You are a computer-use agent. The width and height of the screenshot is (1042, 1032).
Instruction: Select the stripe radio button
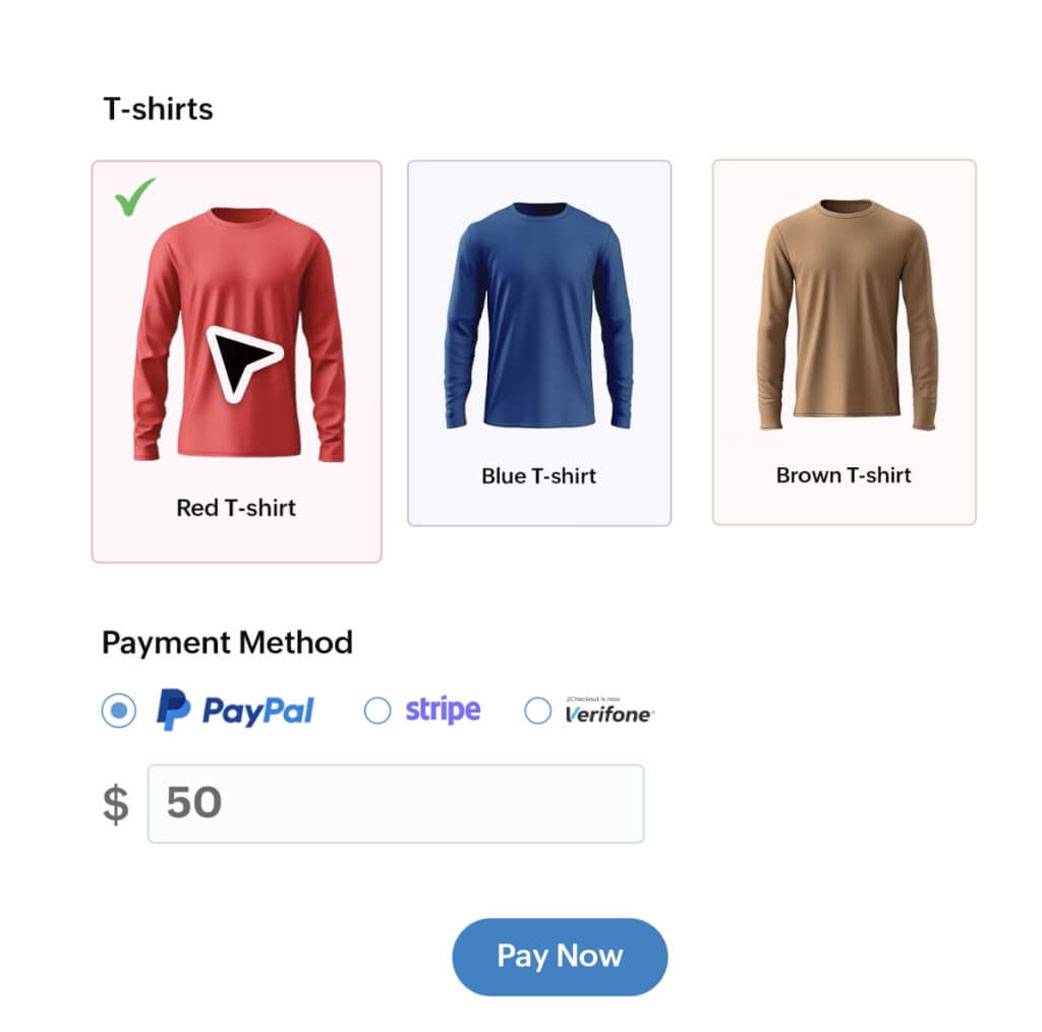coord(377,709)
